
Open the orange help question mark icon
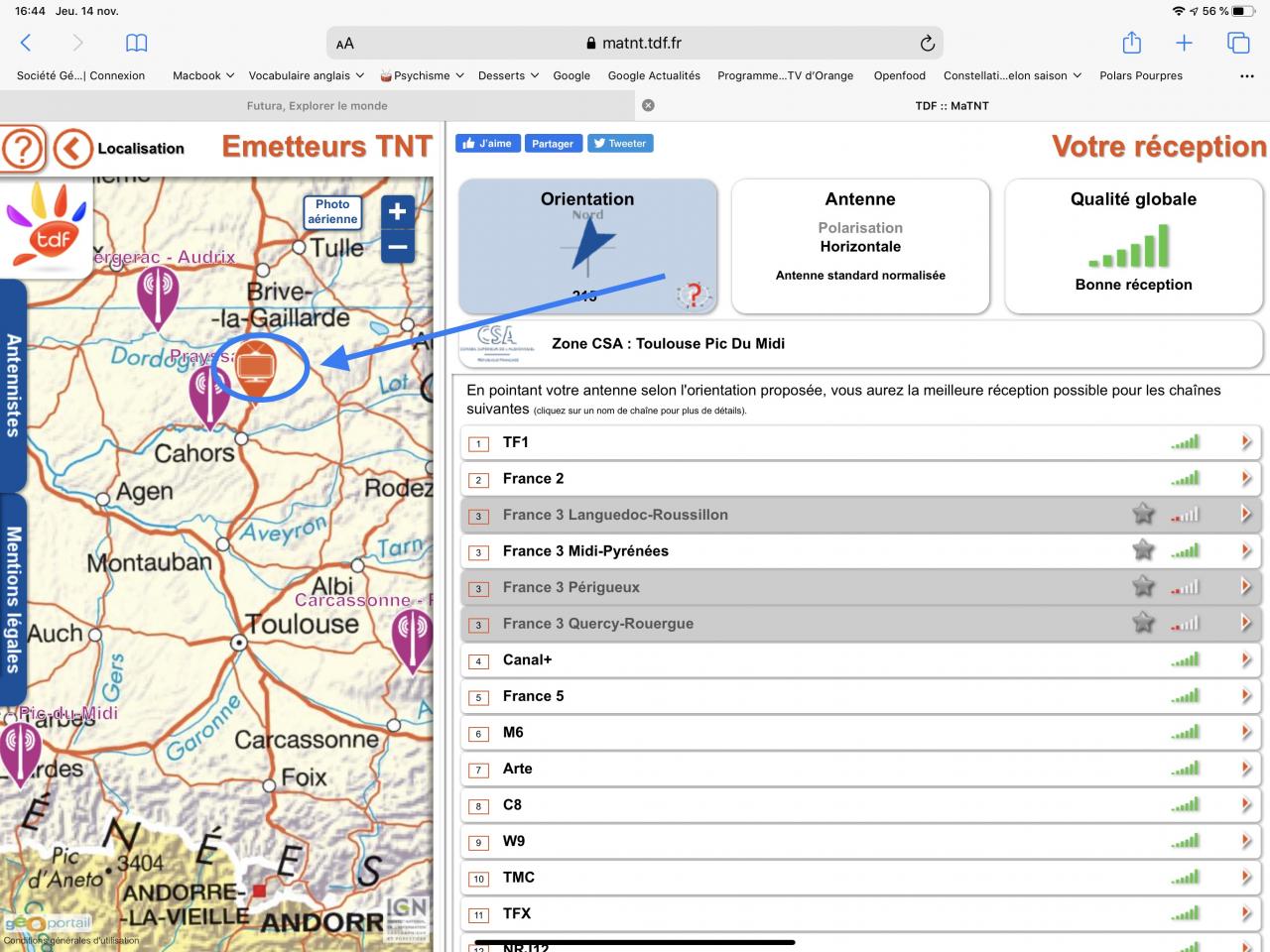[22, 149]
